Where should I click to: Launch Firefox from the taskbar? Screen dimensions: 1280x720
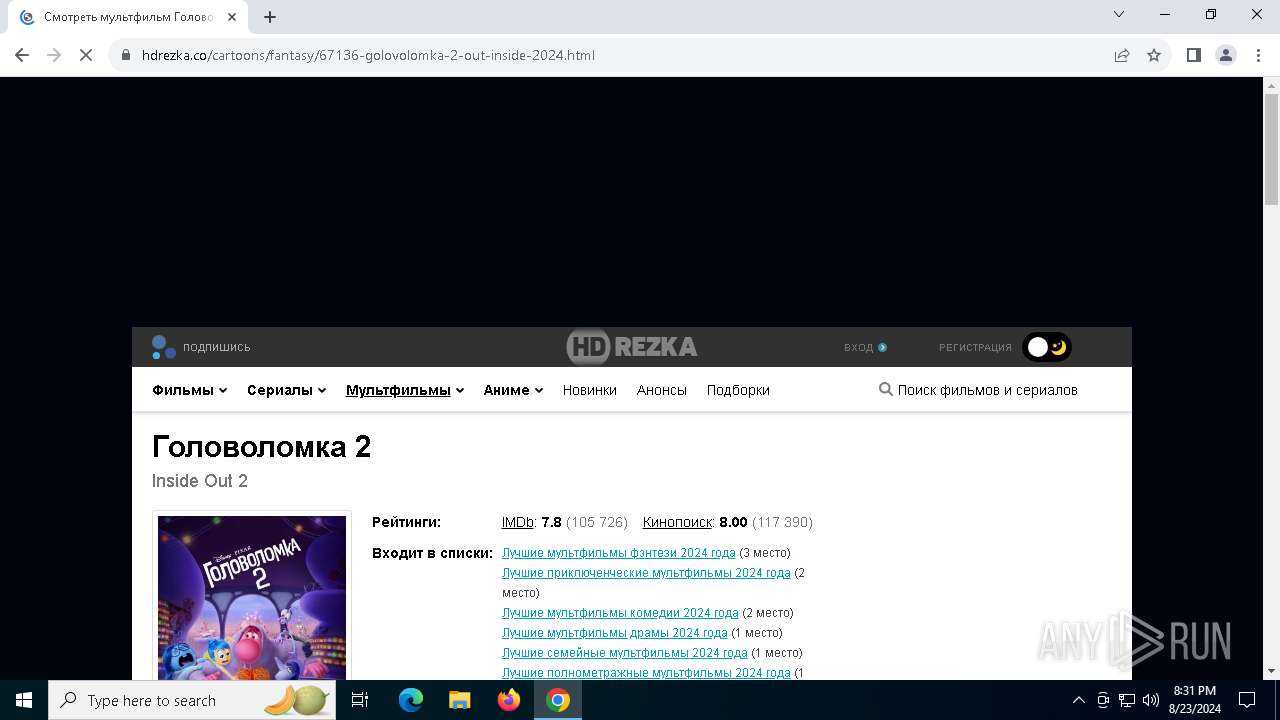click(x=509, y=700)
